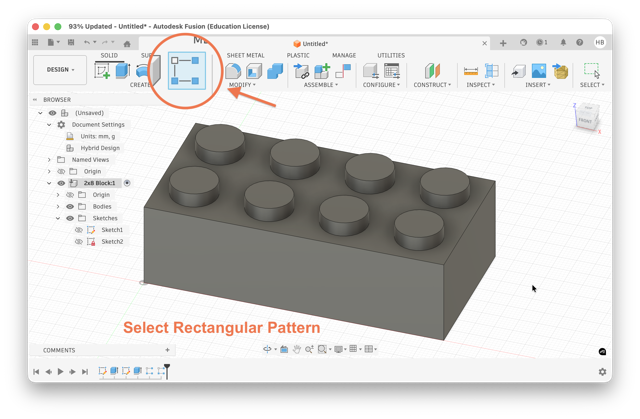The width and height of the screenshot is (640, 419).
Task: Click the Insert Derive icon
Action: (518, 71)
